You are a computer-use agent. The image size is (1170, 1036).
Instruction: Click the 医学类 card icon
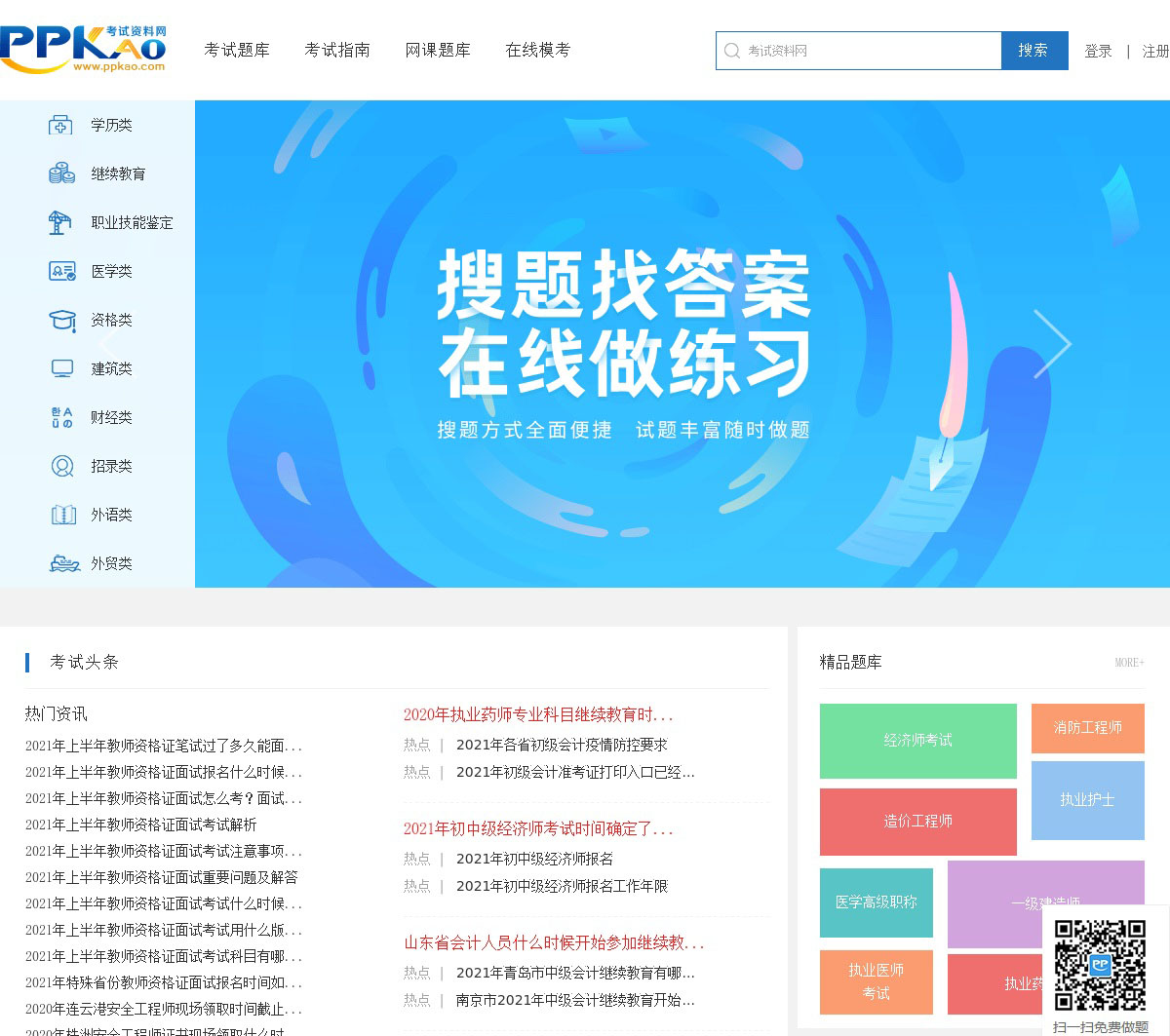coord(62,271)
